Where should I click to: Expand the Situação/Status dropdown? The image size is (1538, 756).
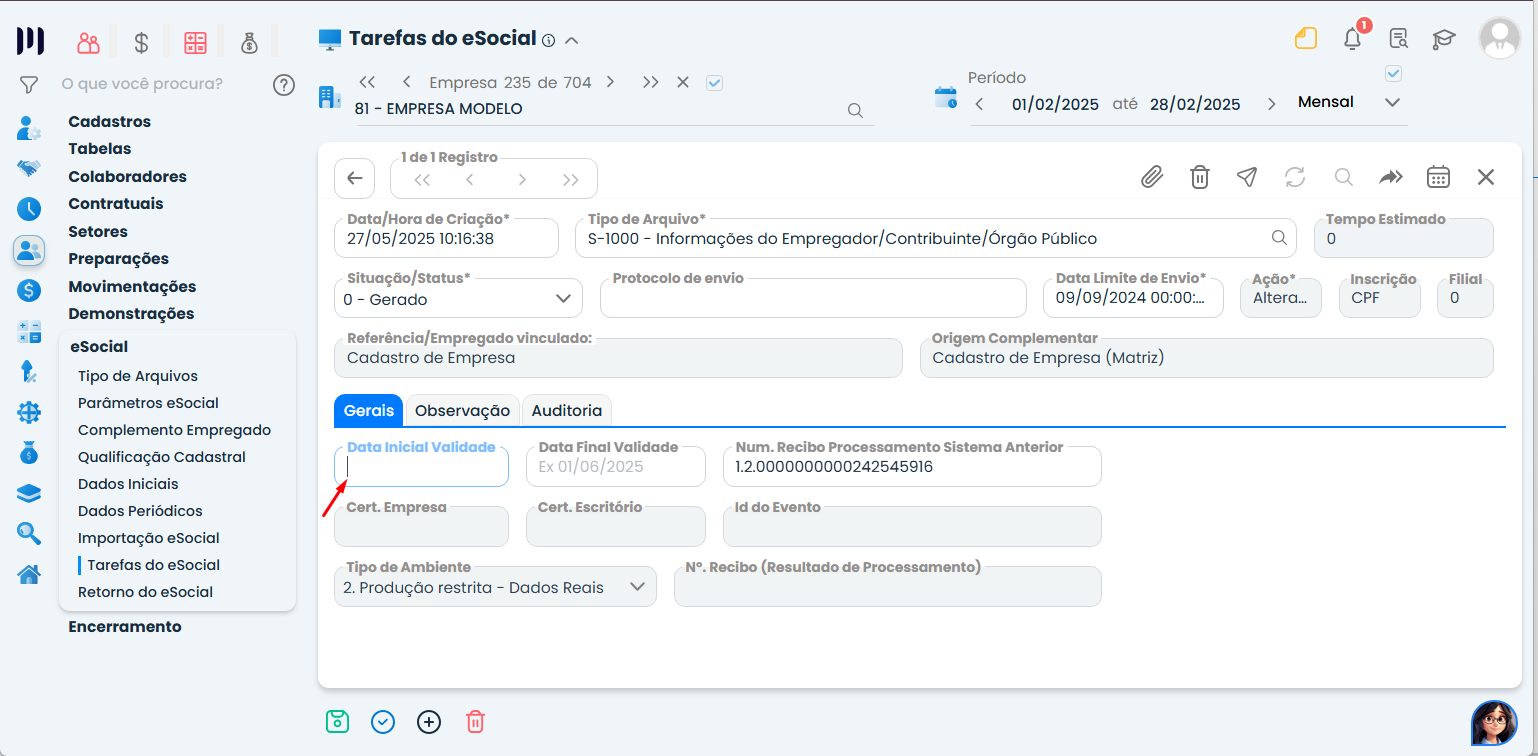[562, 298]
